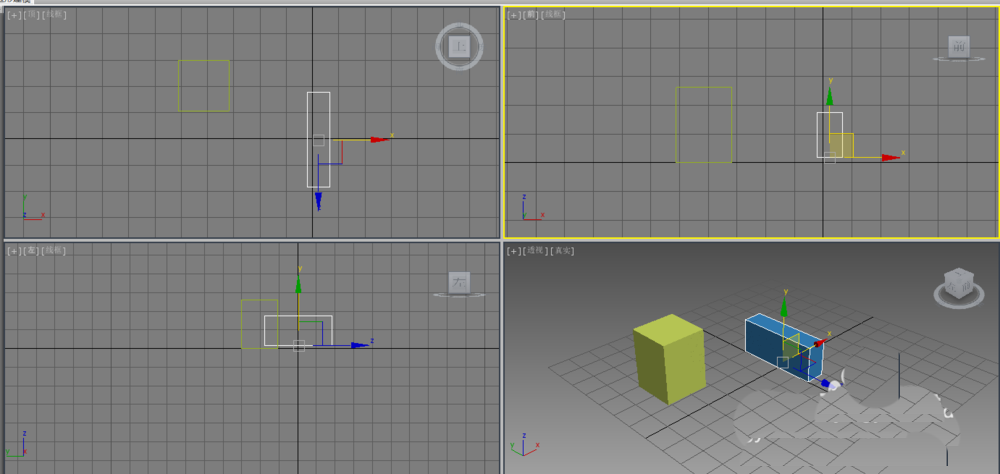
Task: Grab the red X-axis arrow in Front viewport
Action: pyautogui.click(x=891, y=157)
